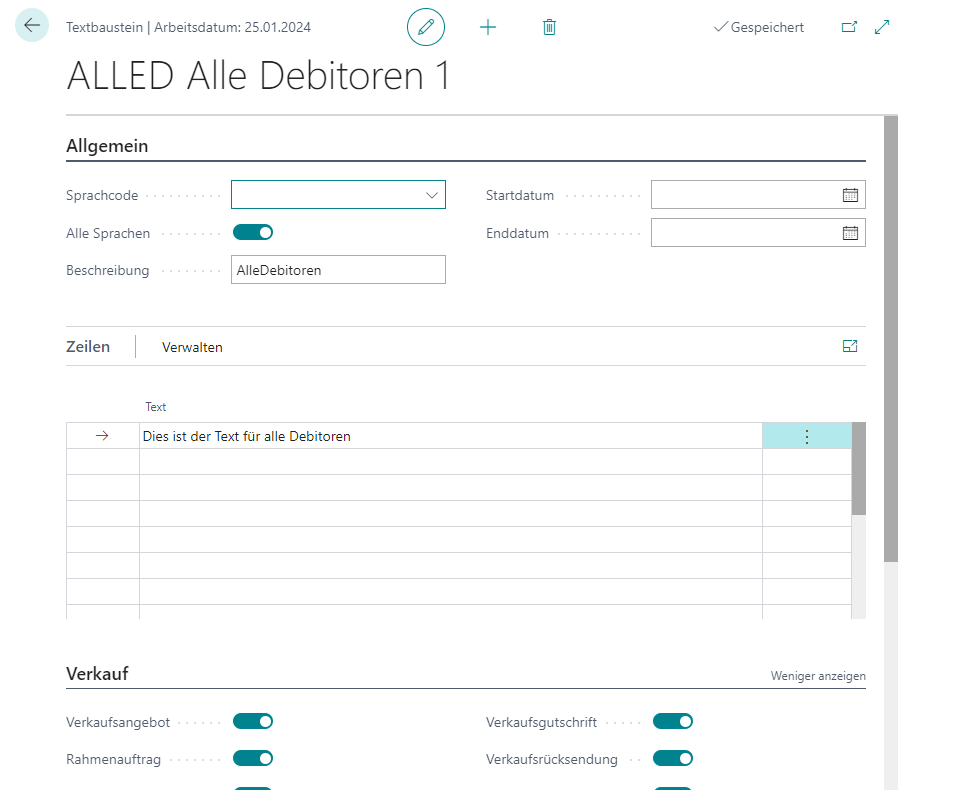
Task: Click the Beschreibung input field
Action: click(338, 270)
